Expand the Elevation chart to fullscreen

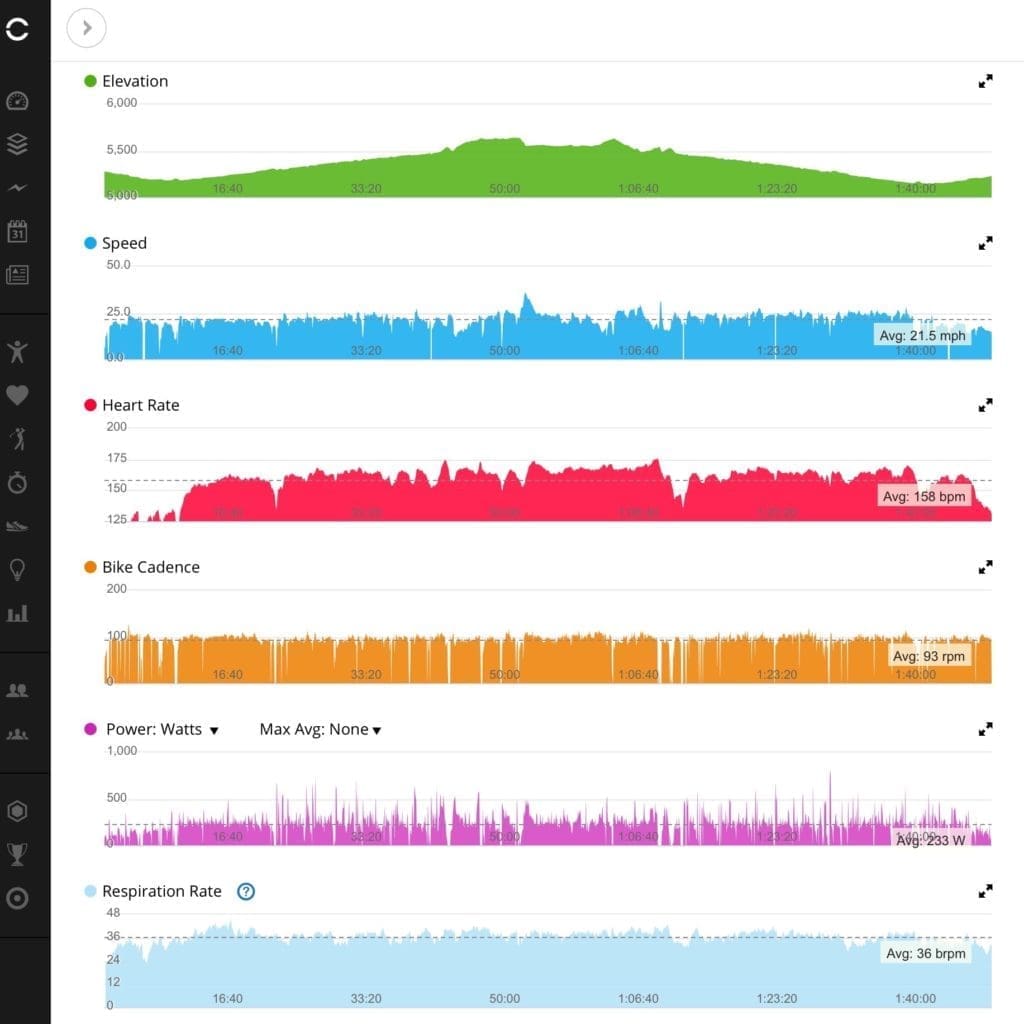tap(985, 81)
